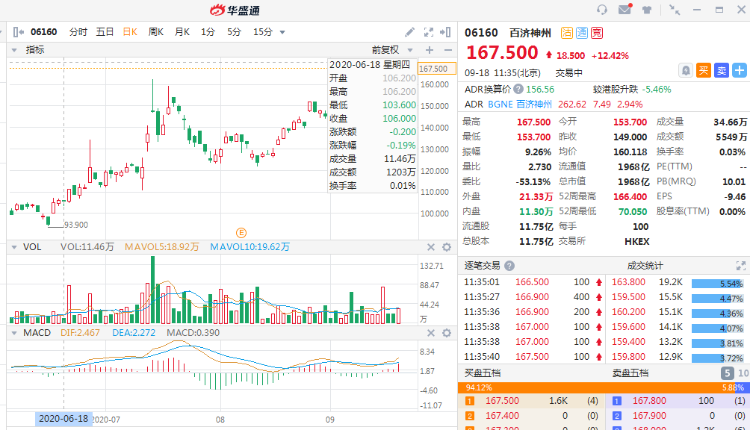The image size is (750, 430).
Task: Open the chart drawing pencil tool
Action: pyautogui.click(x=410, y=32)
